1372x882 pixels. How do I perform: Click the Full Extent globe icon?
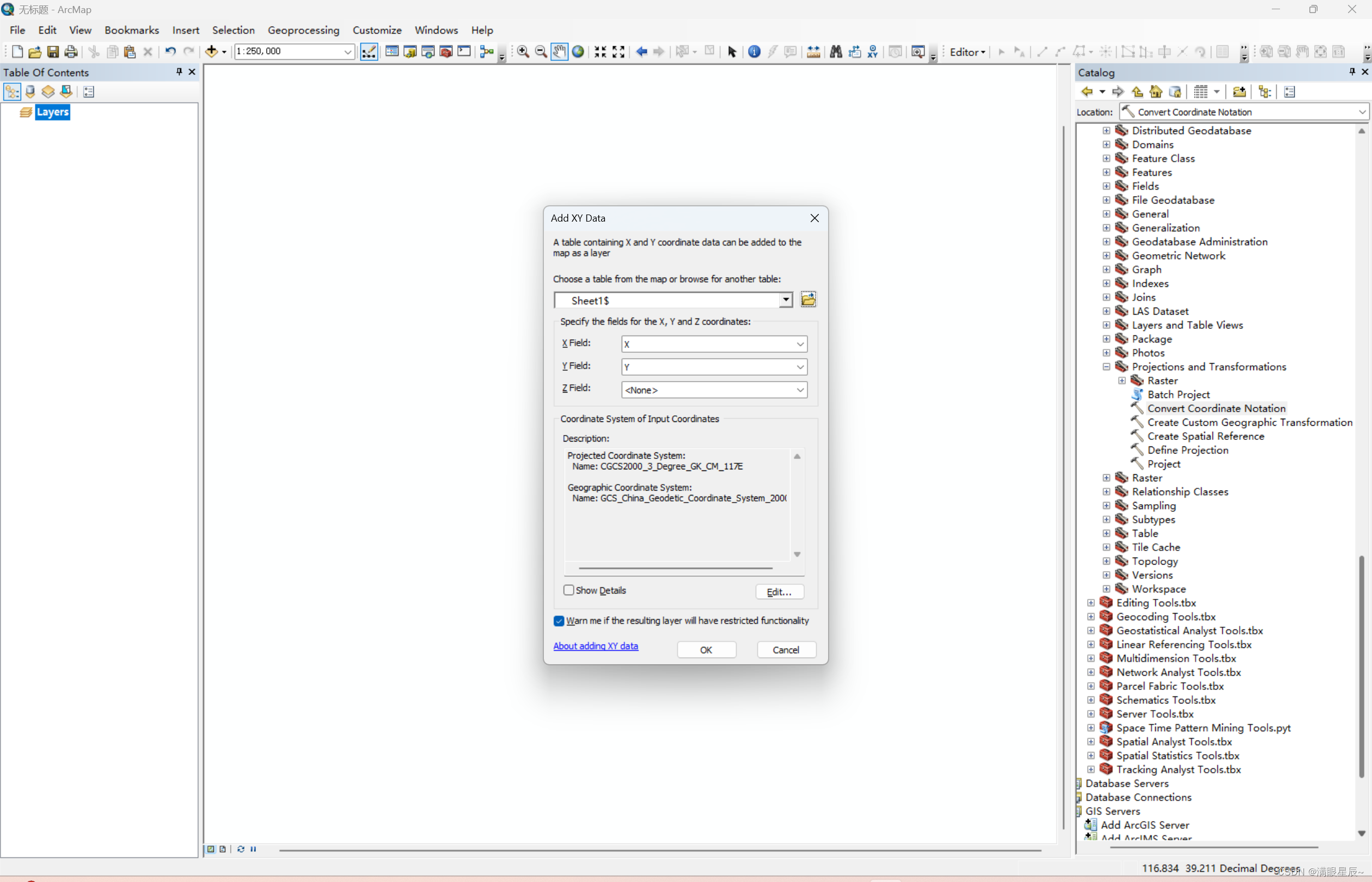[578, 52]
